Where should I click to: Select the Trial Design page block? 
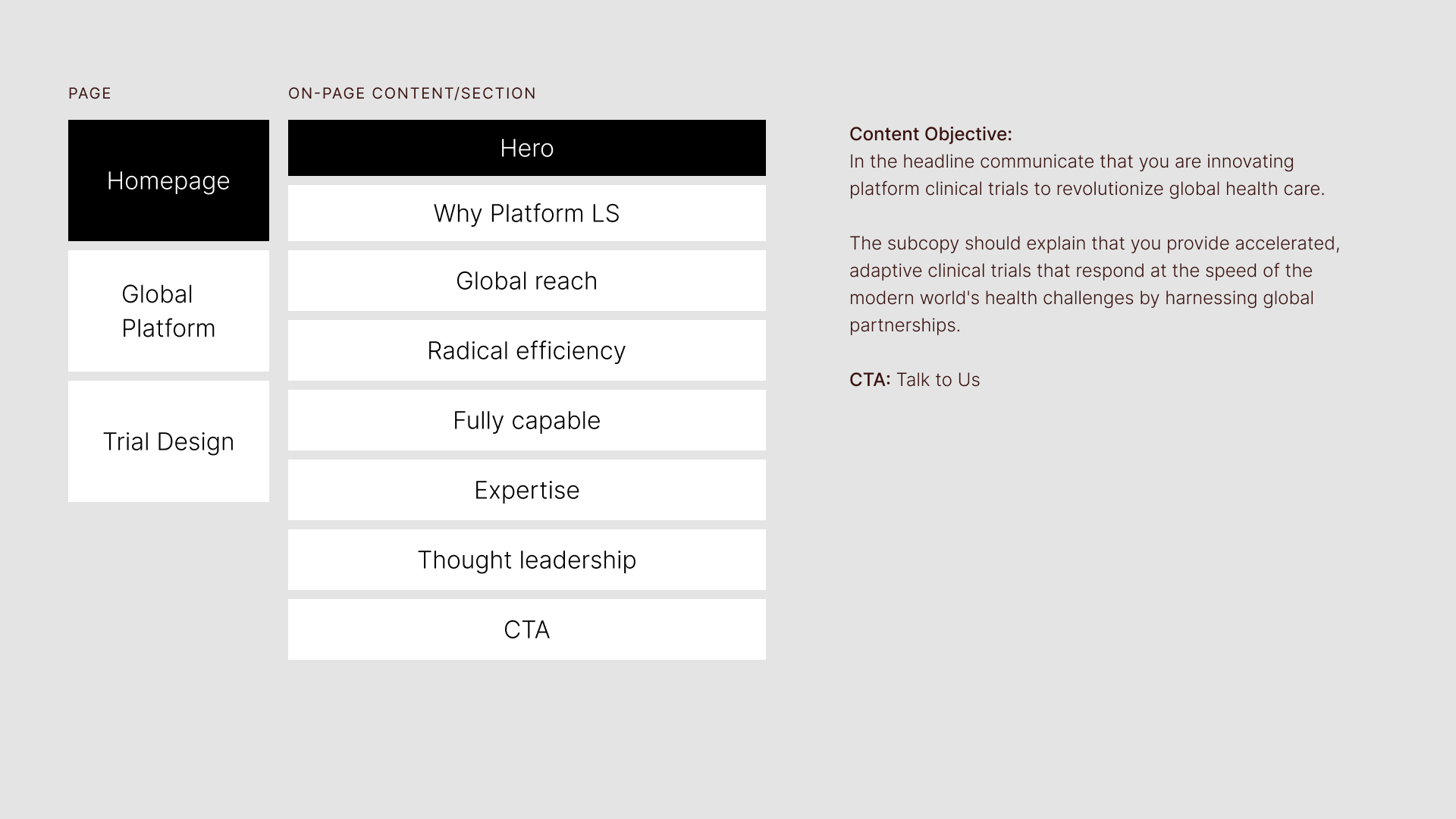pos(168,441)
